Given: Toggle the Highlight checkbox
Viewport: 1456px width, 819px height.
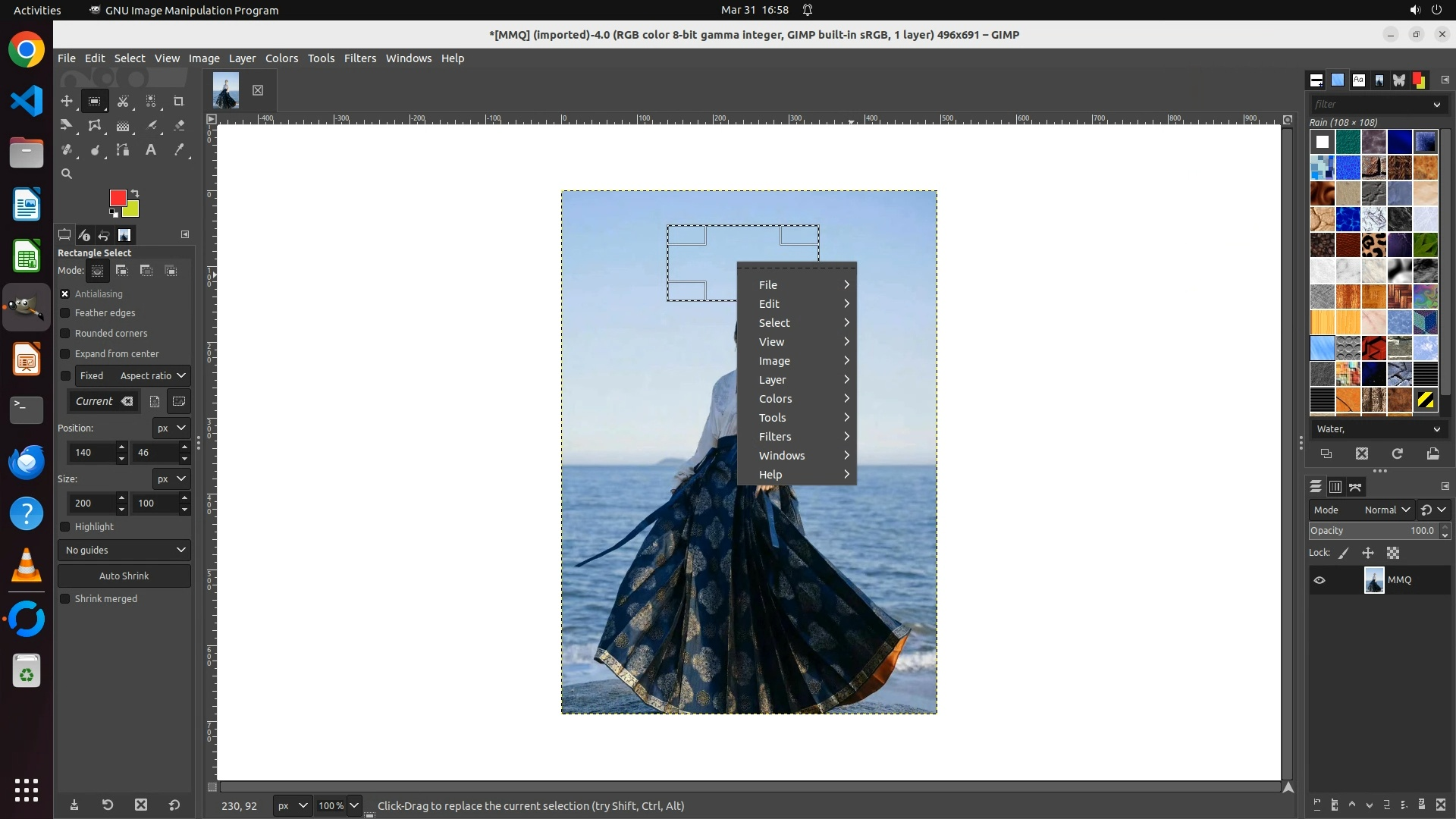Looking at the screenshot, I should point(65,527).
